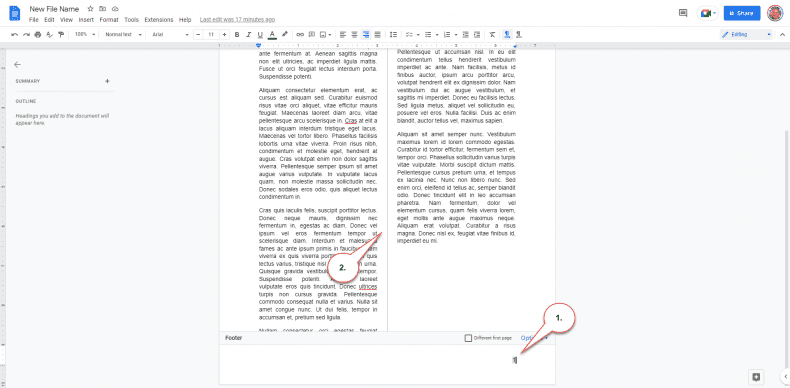Set right-to-left paragraph direction
Image resolution: width=790 pixels, height=388 pixels.
(519, 35)
